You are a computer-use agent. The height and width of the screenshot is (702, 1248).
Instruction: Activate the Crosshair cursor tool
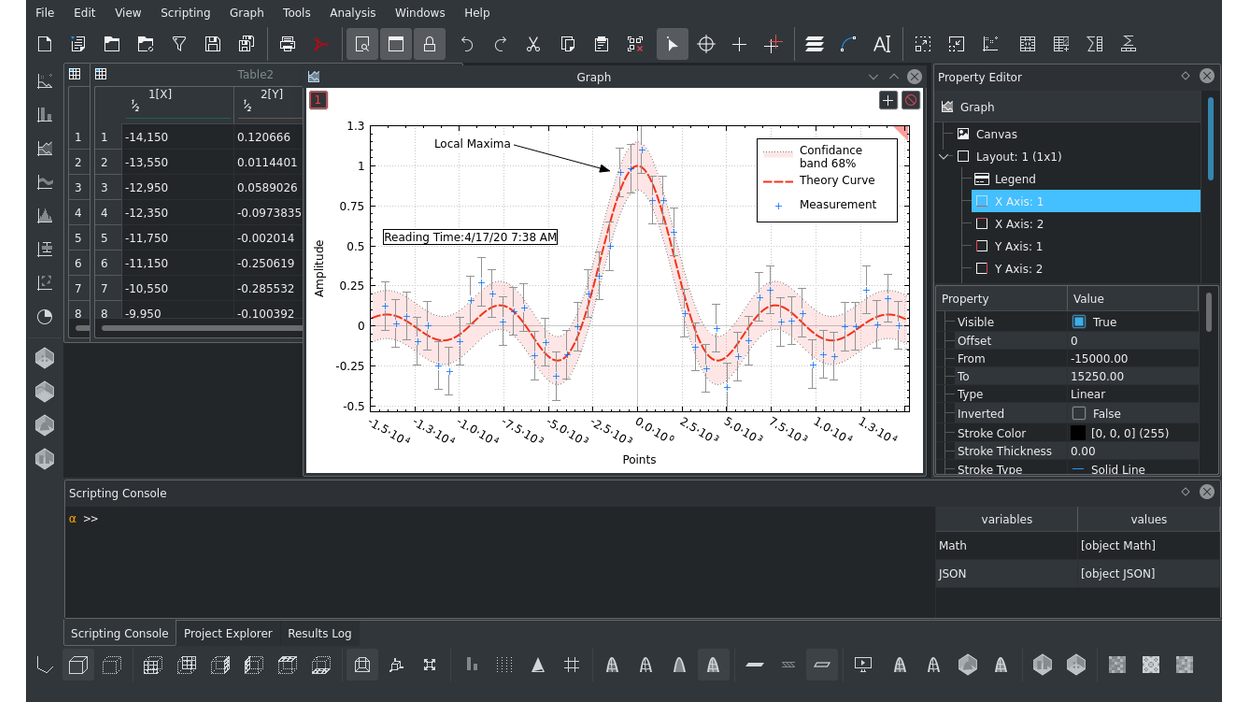pos(706,44)
